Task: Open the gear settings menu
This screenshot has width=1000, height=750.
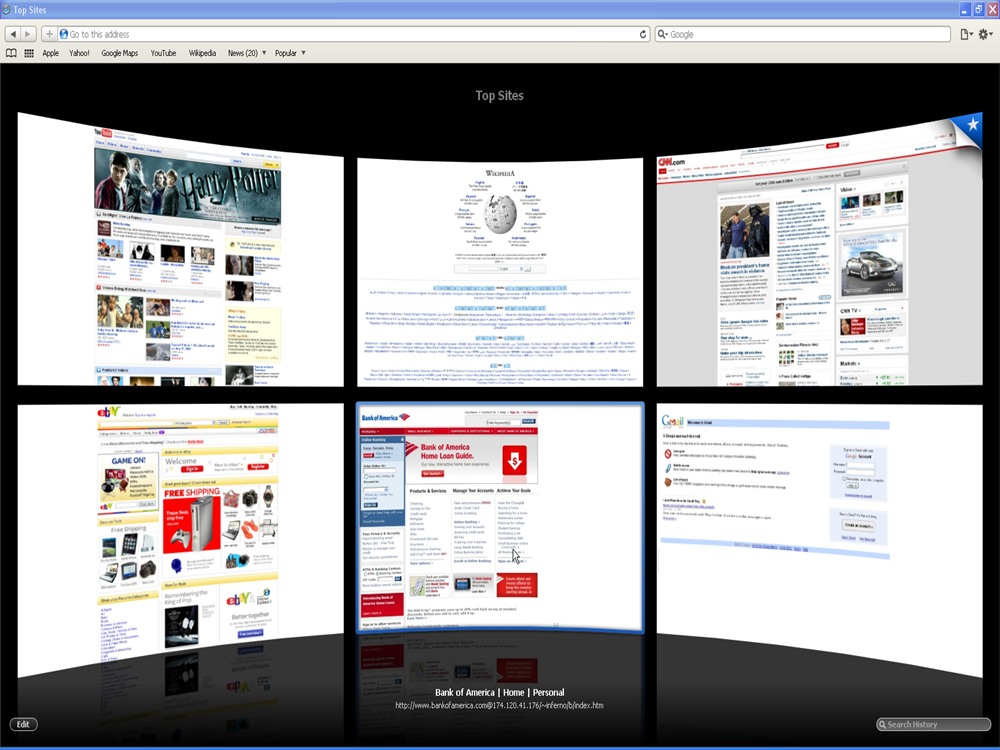Action: 985,34
